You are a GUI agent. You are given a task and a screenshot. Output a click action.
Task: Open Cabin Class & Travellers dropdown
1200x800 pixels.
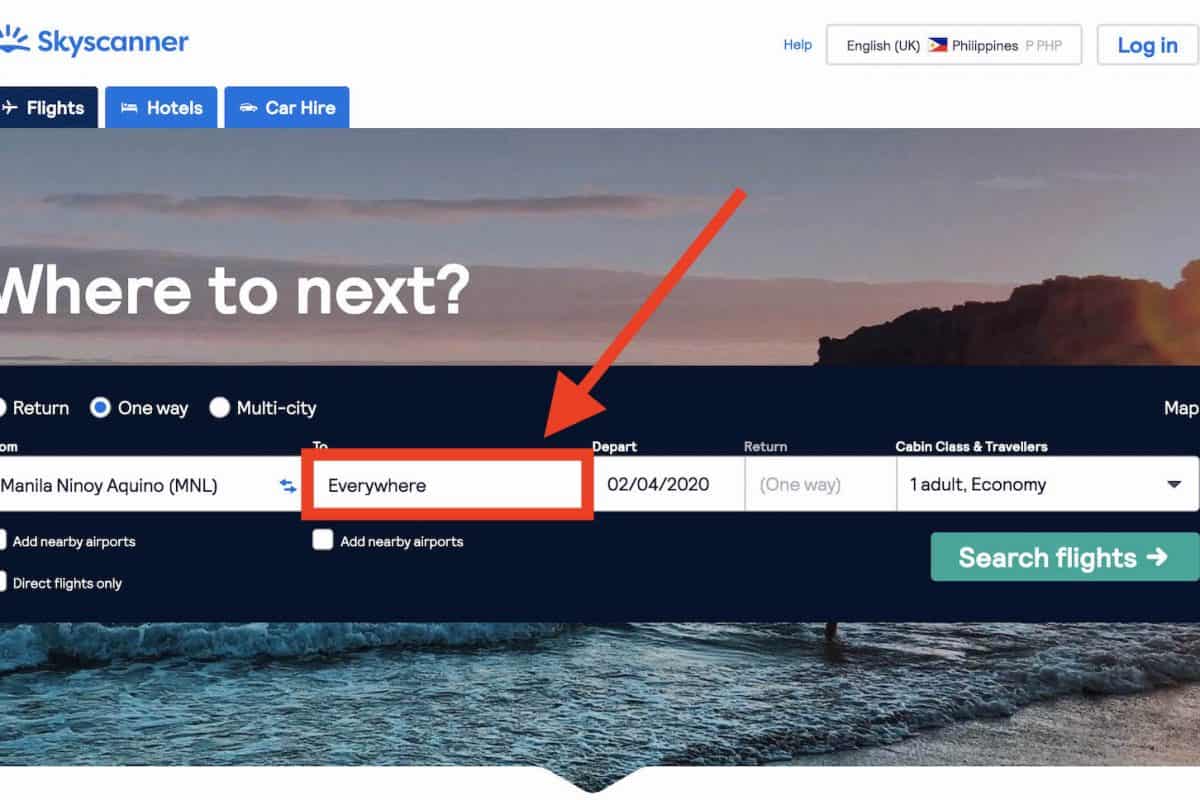[x=1048, y=484]
